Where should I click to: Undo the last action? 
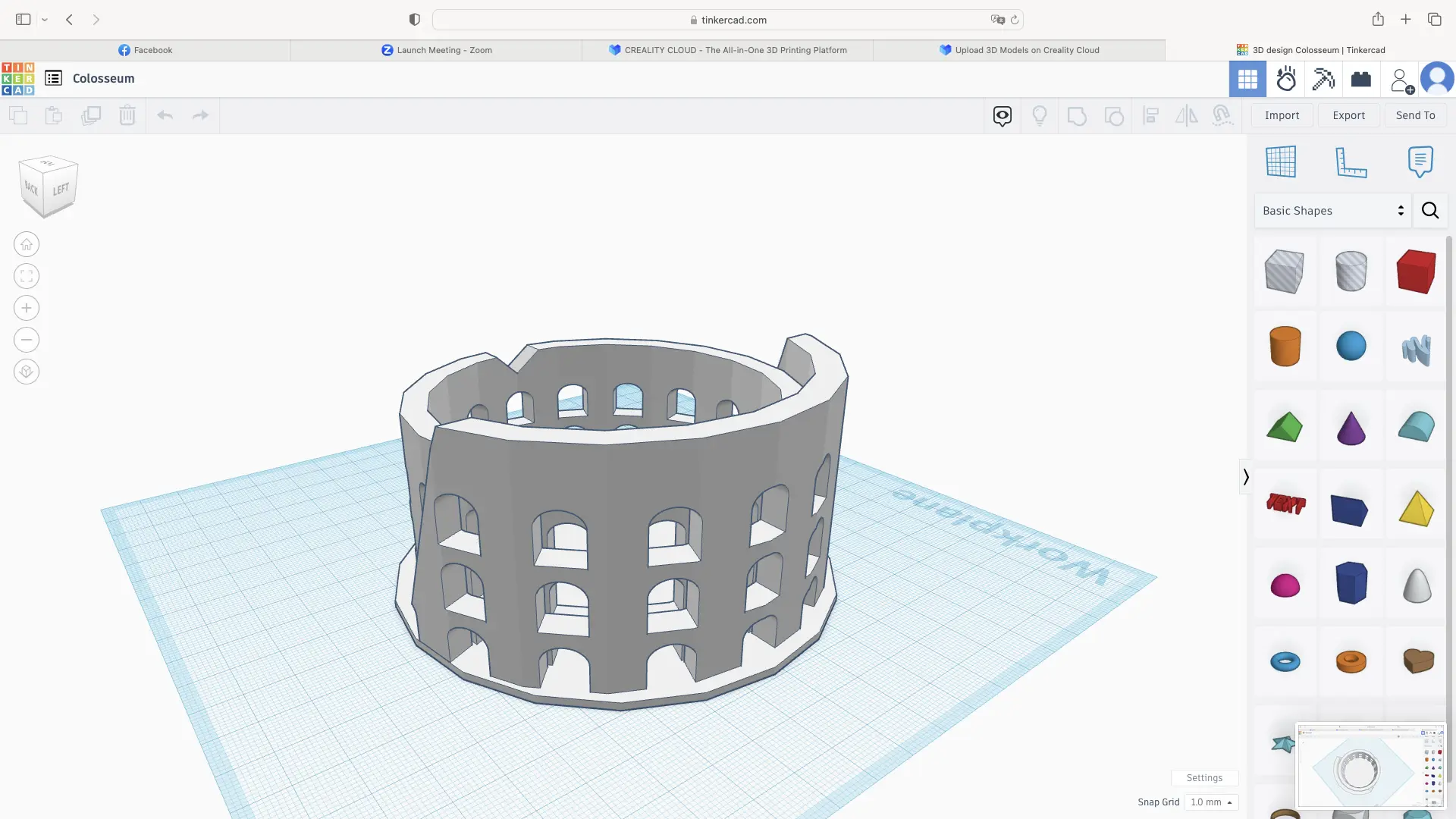pyautogui.click(x=165, y=115)
